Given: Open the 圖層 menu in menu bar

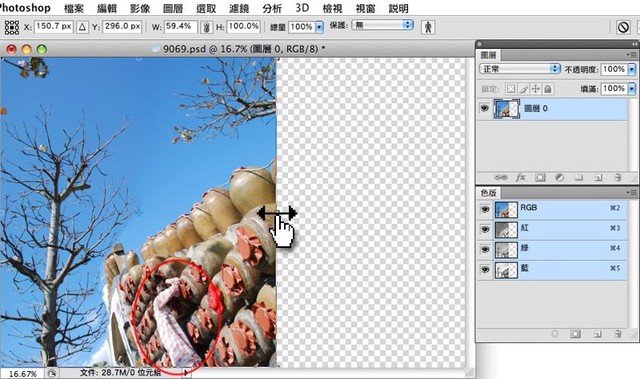Looking at the screenshot, I should click(x=173, y=8).
